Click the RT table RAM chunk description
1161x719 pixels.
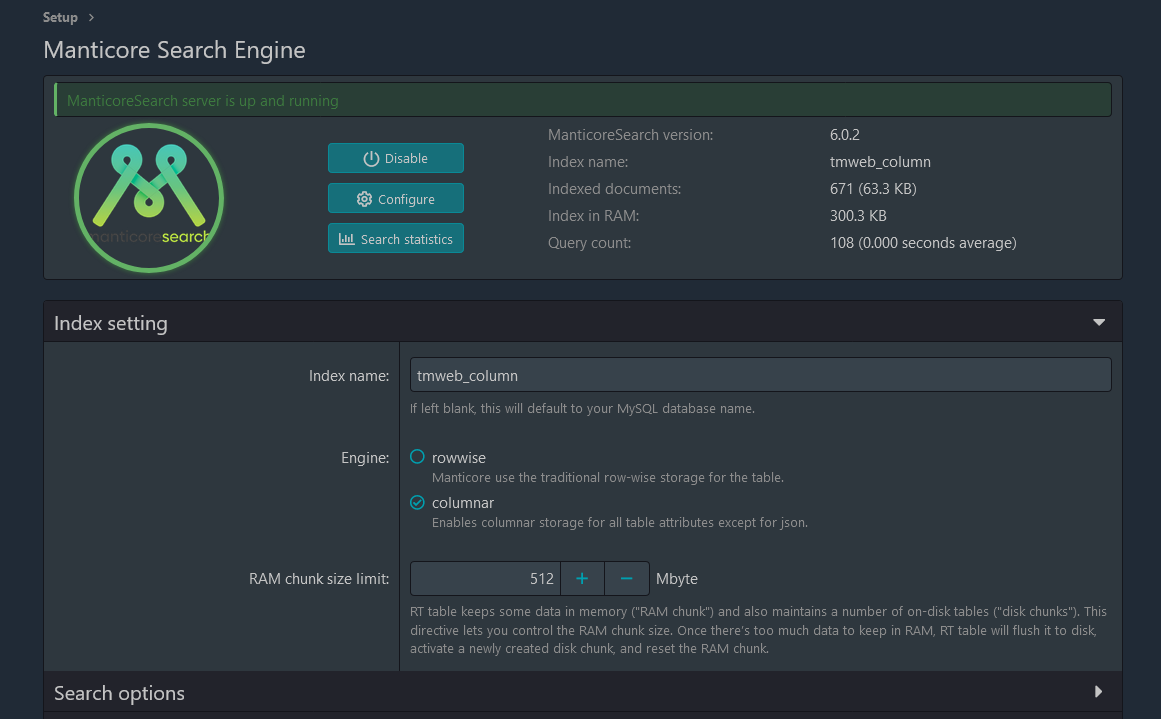pyautogui.click(x=758, y=630)
